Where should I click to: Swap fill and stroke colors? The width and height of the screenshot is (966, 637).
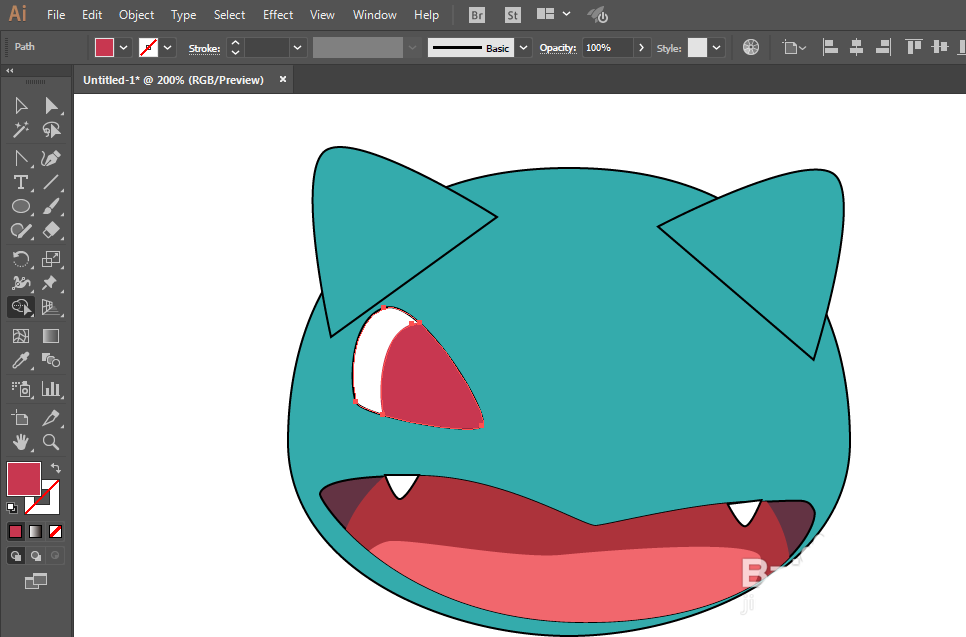56,468
